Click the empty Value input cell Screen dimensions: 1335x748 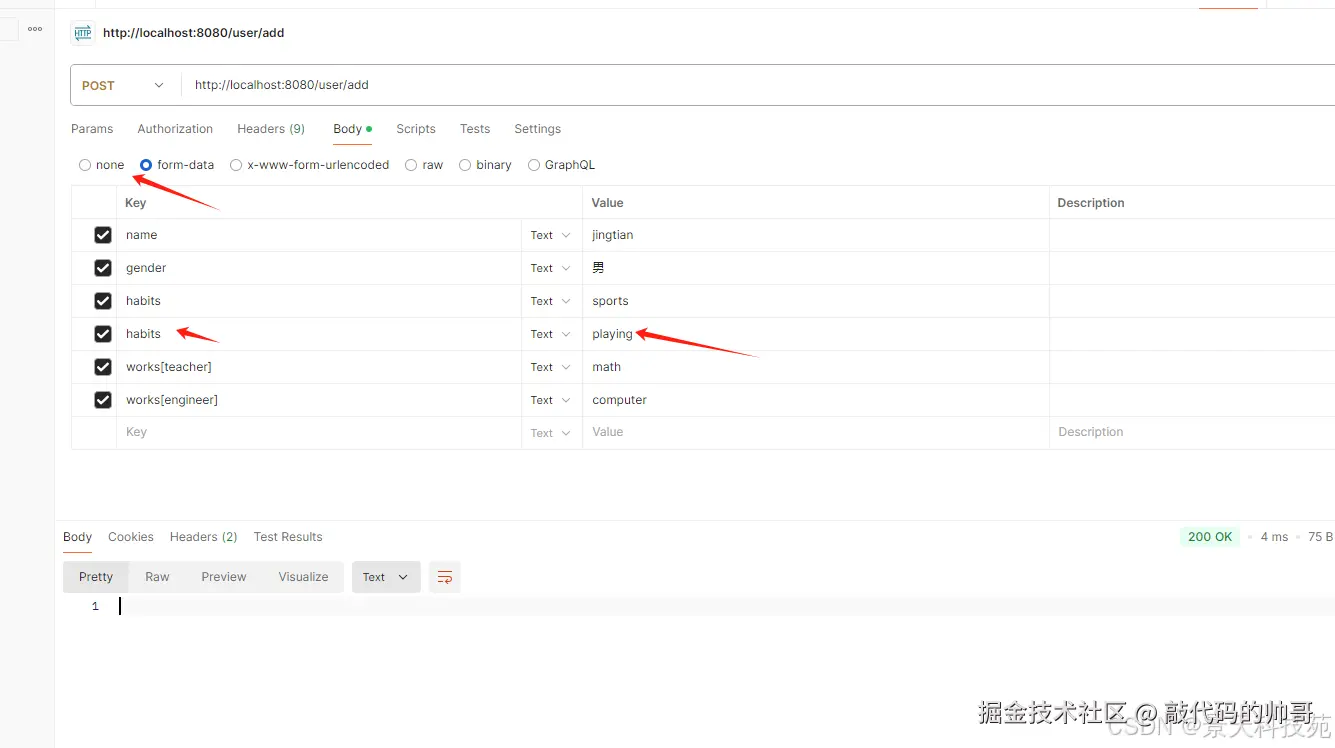[815, 433]
